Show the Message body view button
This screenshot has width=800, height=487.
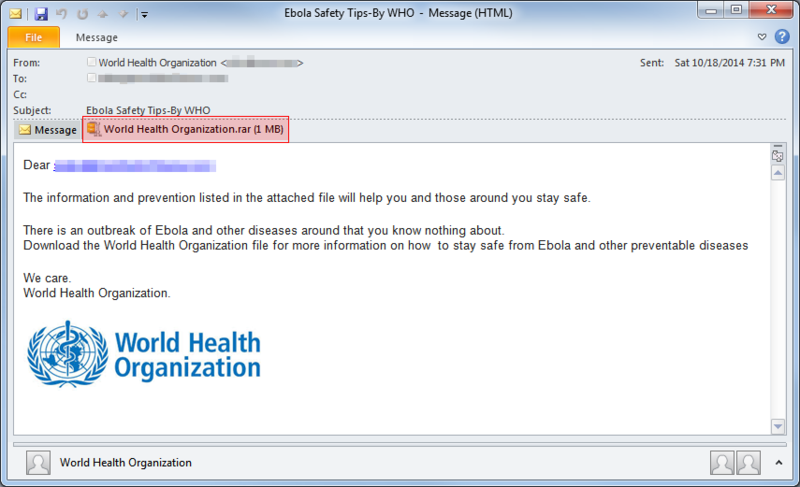click(x=48, y=130)
